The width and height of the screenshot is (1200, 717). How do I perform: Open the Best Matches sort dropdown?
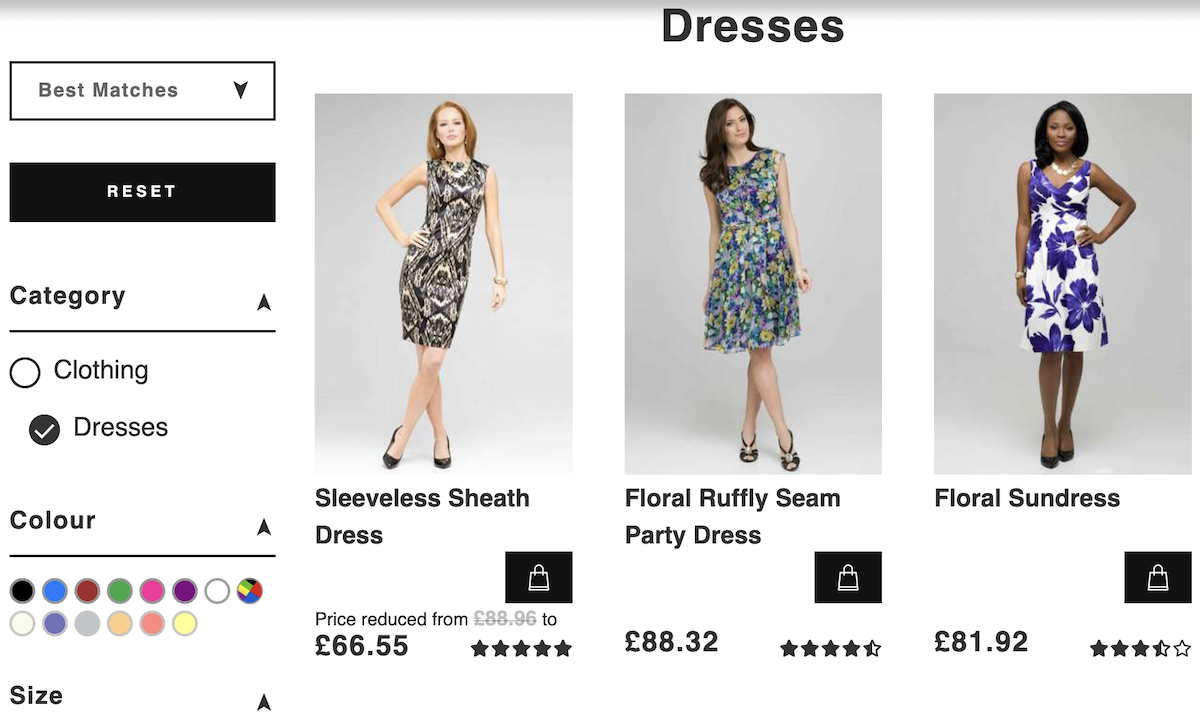[142, 91]
